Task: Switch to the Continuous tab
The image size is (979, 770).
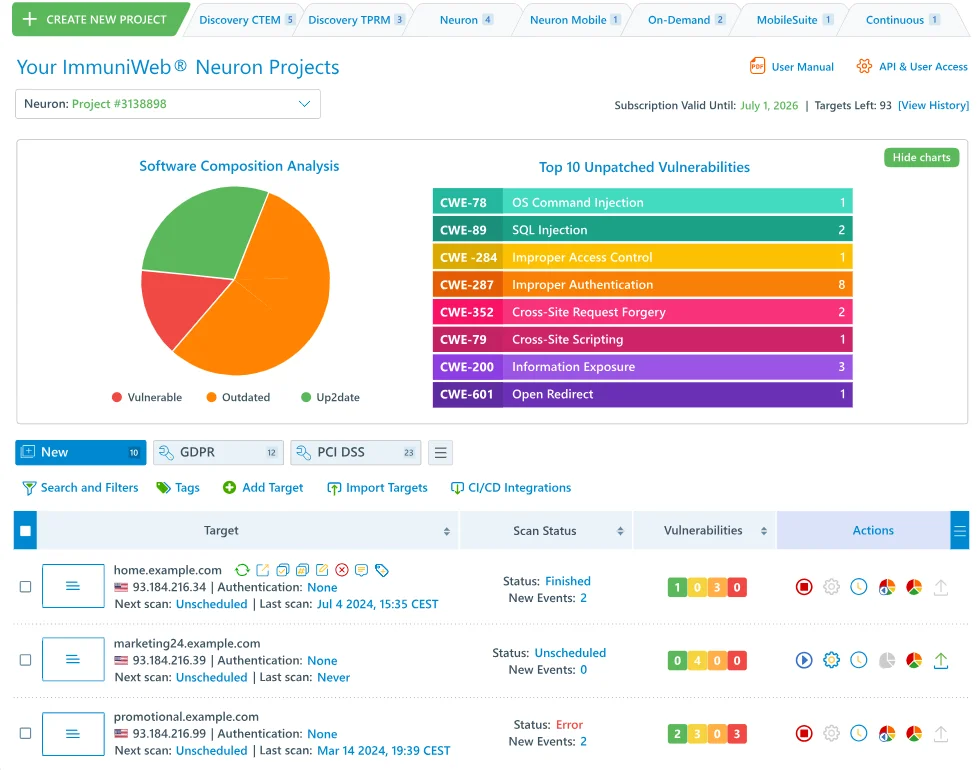Action: (x=902, y=20)
